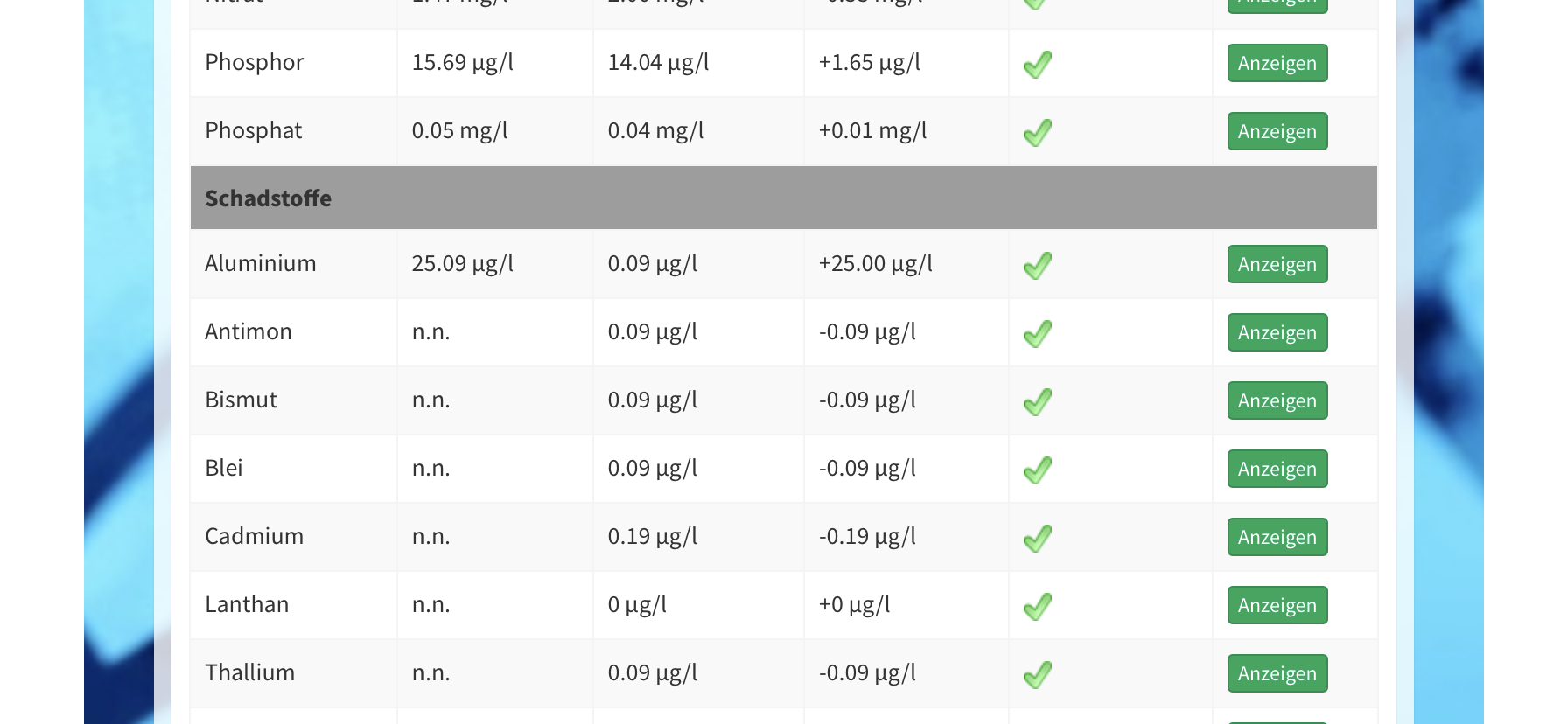Image resolution: width=1568 pixels, height=724 pixels.
Task: Click the green checkmark in Lanthan row
Action: (1038, 606)
